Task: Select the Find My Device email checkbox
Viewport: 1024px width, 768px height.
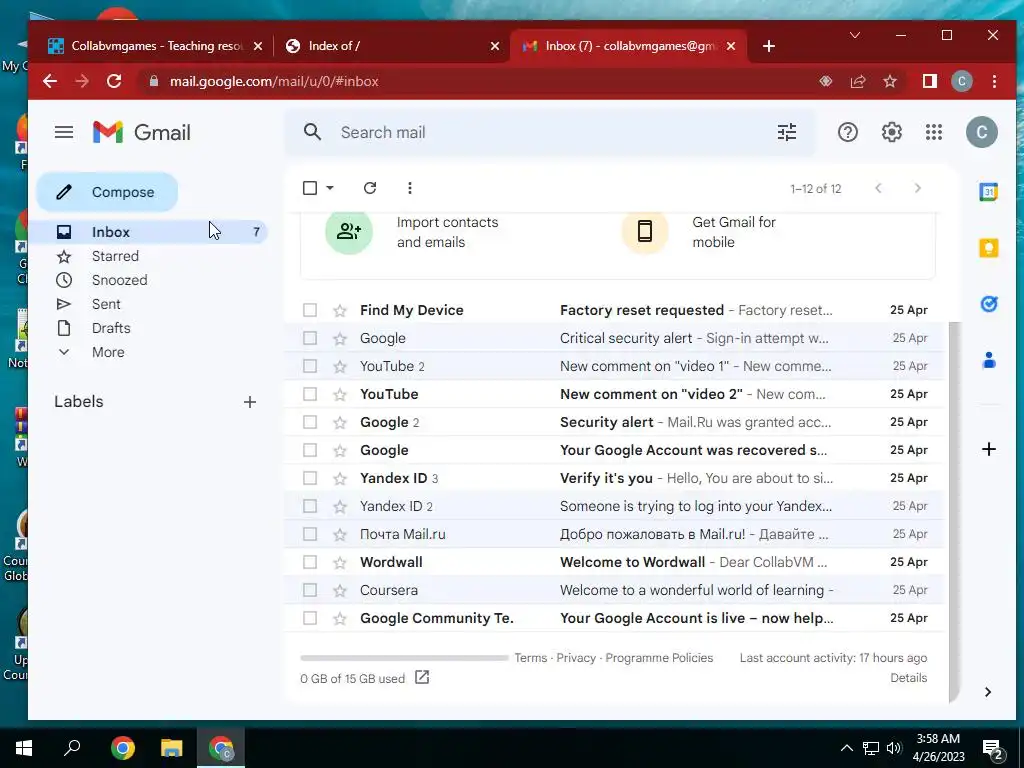Action: tap(310, 310)
